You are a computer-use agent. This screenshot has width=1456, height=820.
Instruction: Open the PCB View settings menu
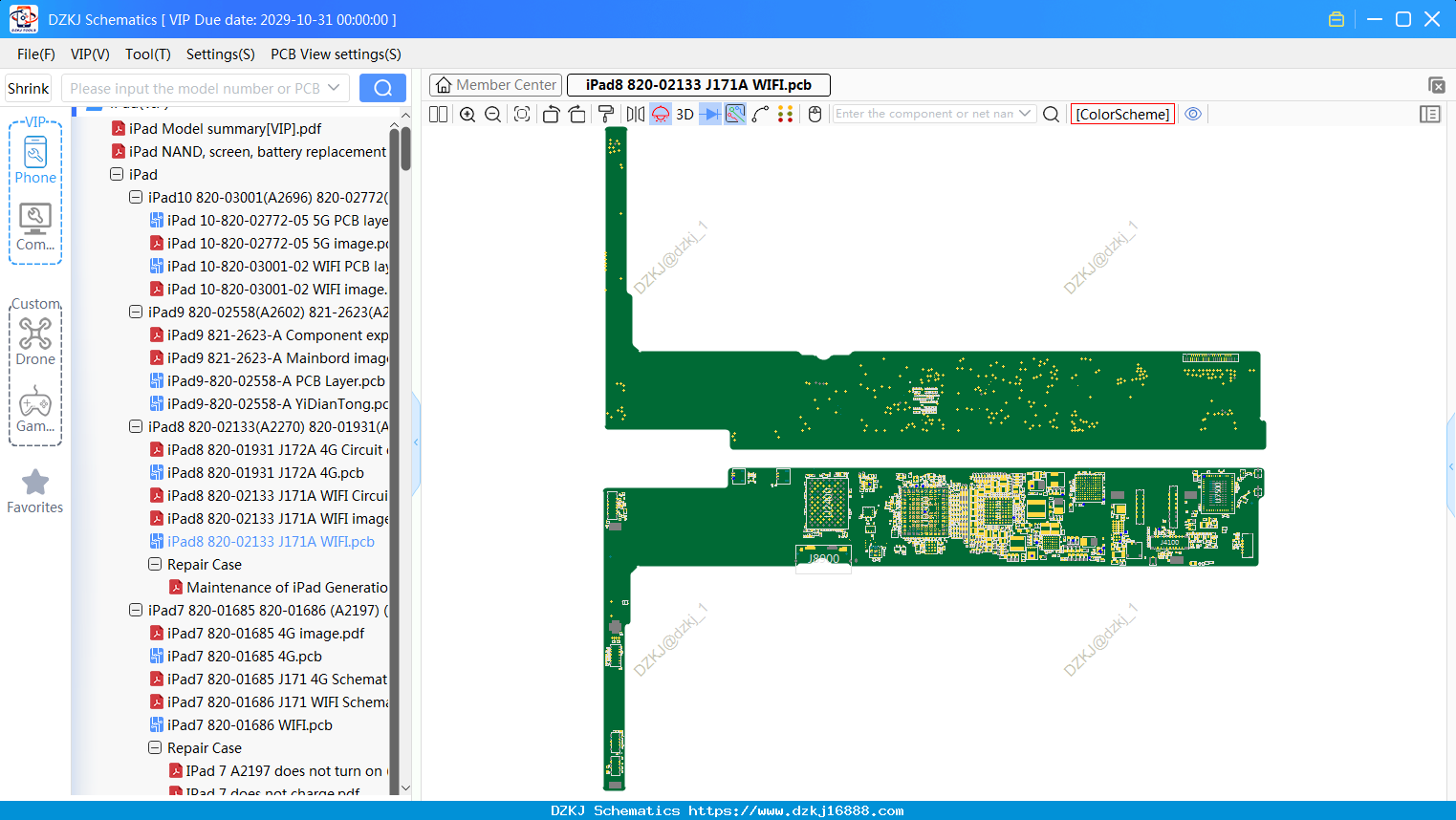coord(336,54)
